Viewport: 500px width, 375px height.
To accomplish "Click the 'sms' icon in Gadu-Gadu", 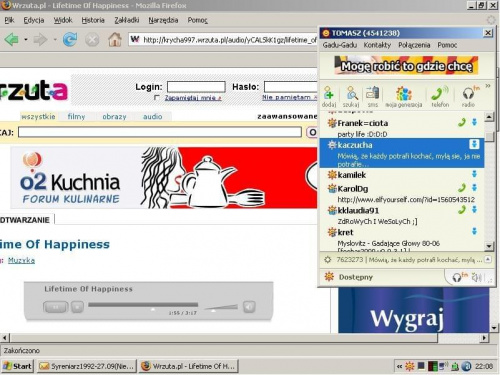I will 373,96.
